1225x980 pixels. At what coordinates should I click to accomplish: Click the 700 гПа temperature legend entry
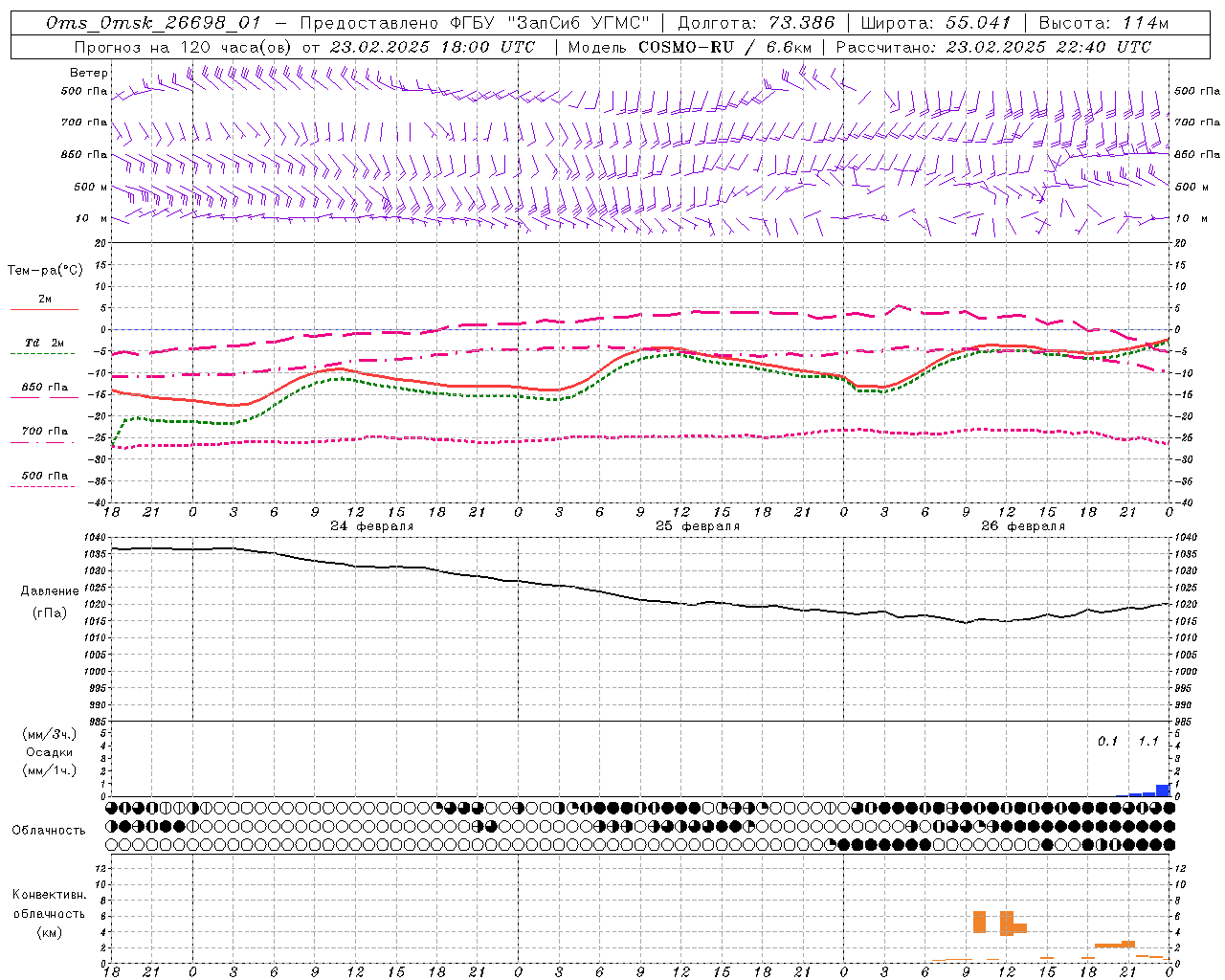45,432
